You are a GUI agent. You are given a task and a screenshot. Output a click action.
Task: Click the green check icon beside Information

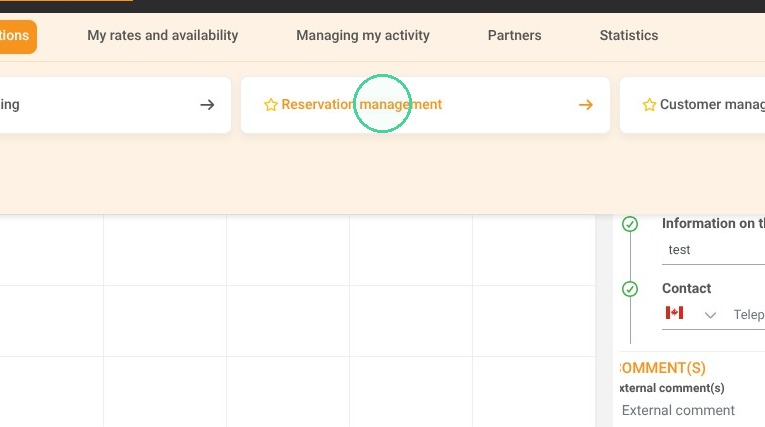(x=630, y=224)
